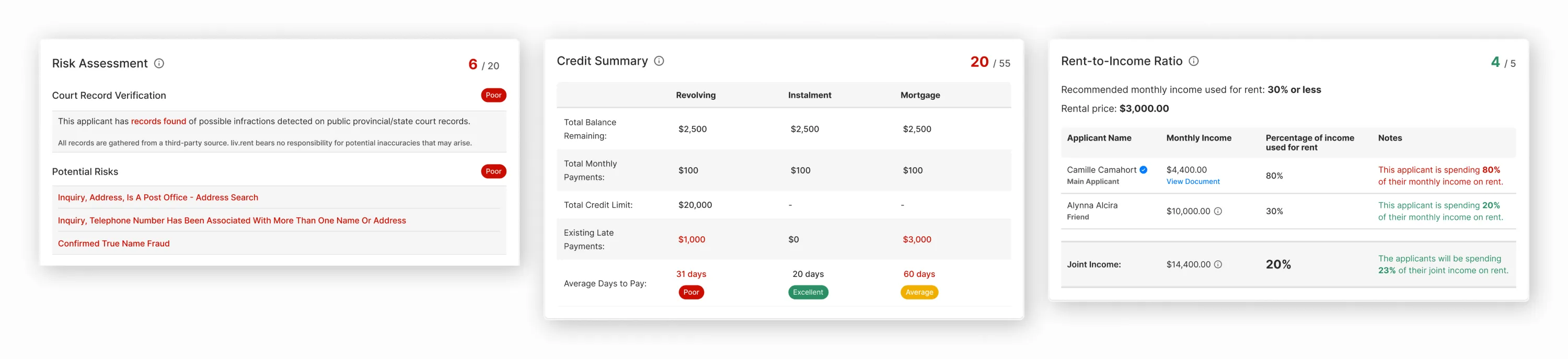Click the joint income 20% figure
Viewport: 1568px width, 359px height.
point(1278,264)
